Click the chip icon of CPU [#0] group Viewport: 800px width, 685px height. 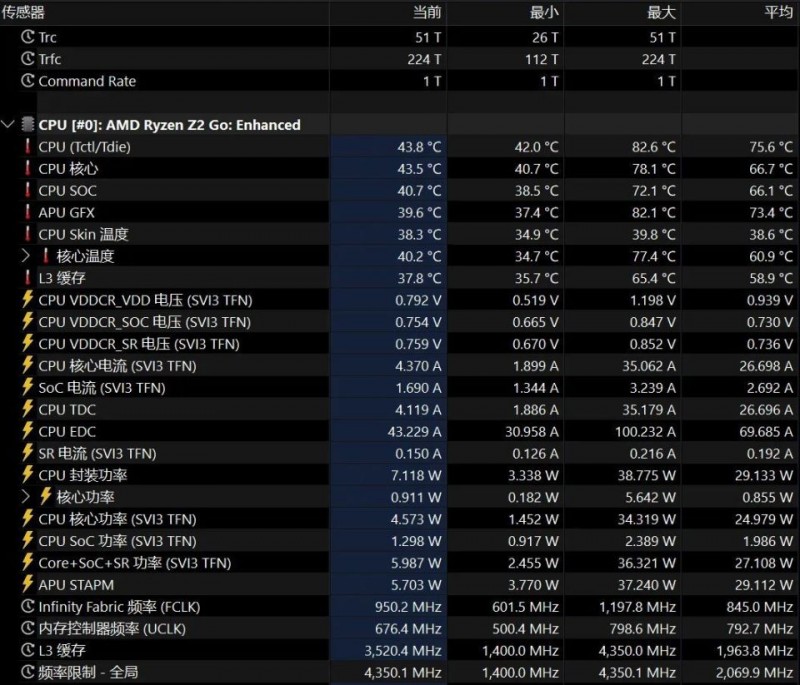tap(27, 125)
